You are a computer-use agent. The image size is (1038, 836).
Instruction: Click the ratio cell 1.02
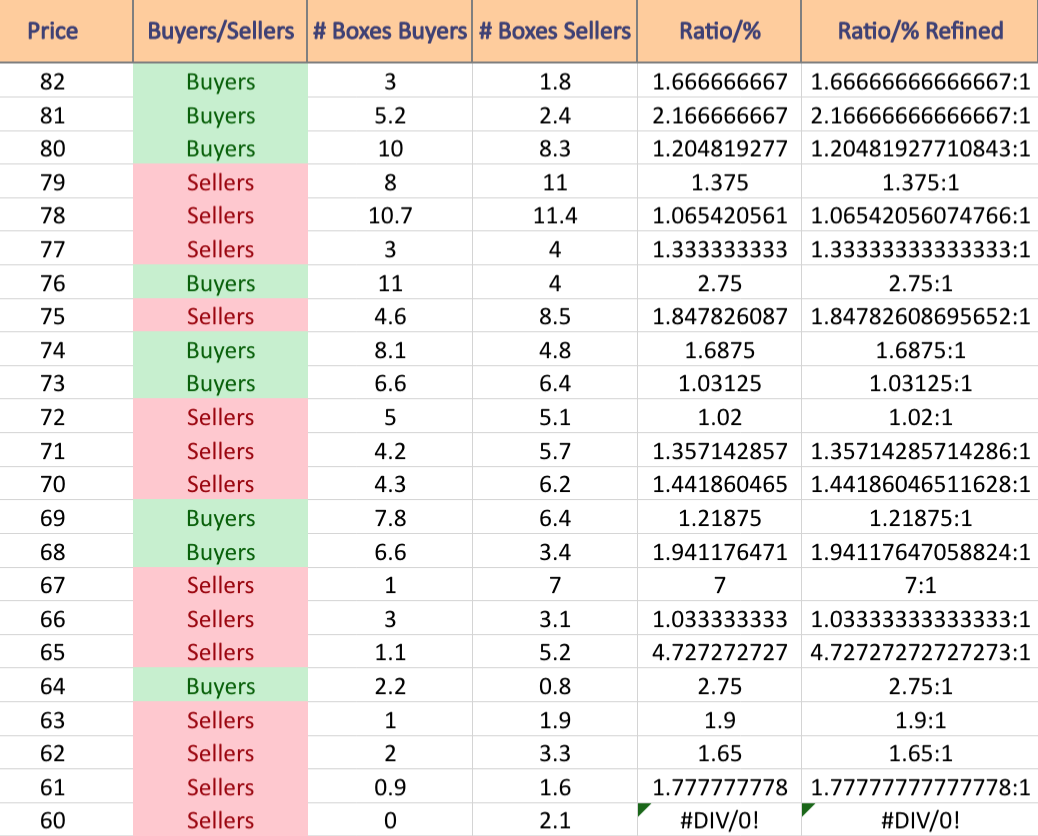coord(720,417)
